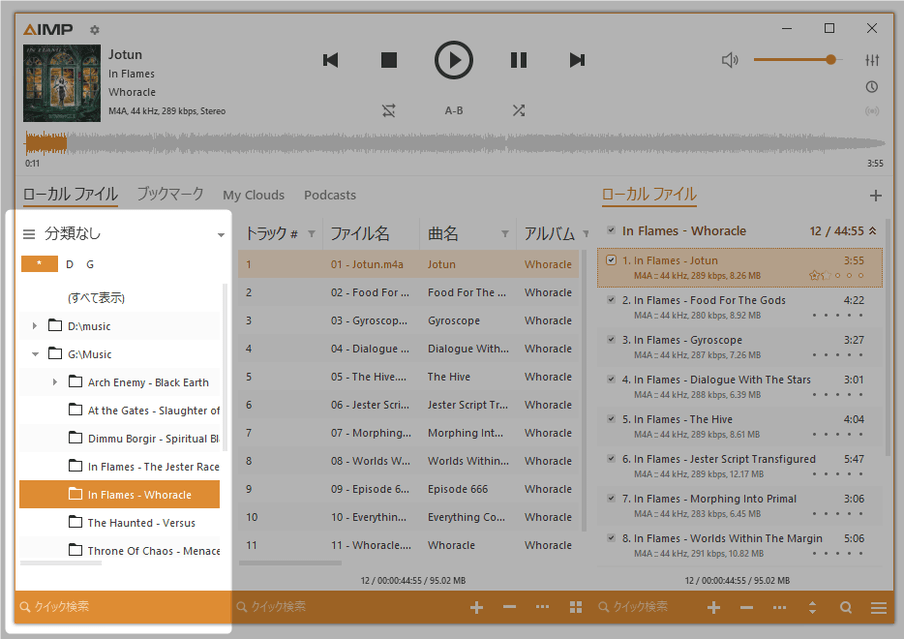Filter by drive D button
The image size is (904, 639).
(x=70, y=264)
